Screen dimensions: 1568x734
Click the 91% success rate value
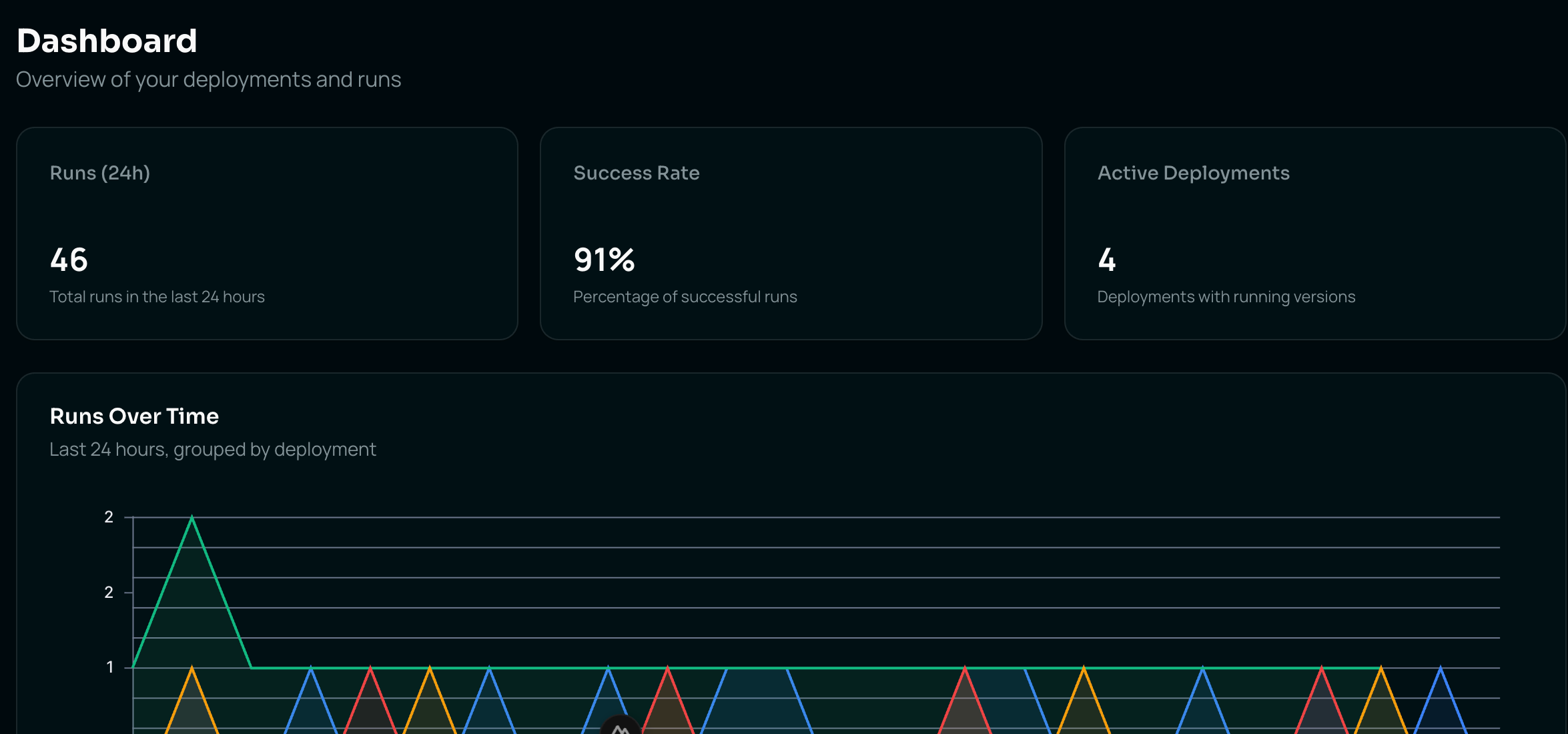coord(604,260)
